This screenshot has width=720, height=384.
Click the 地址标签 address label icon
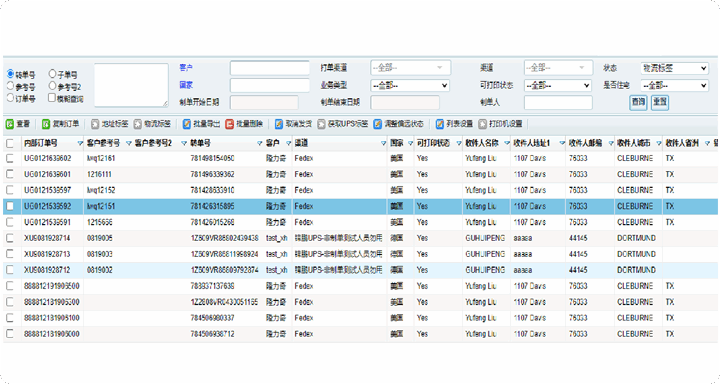tap(95, 124)
